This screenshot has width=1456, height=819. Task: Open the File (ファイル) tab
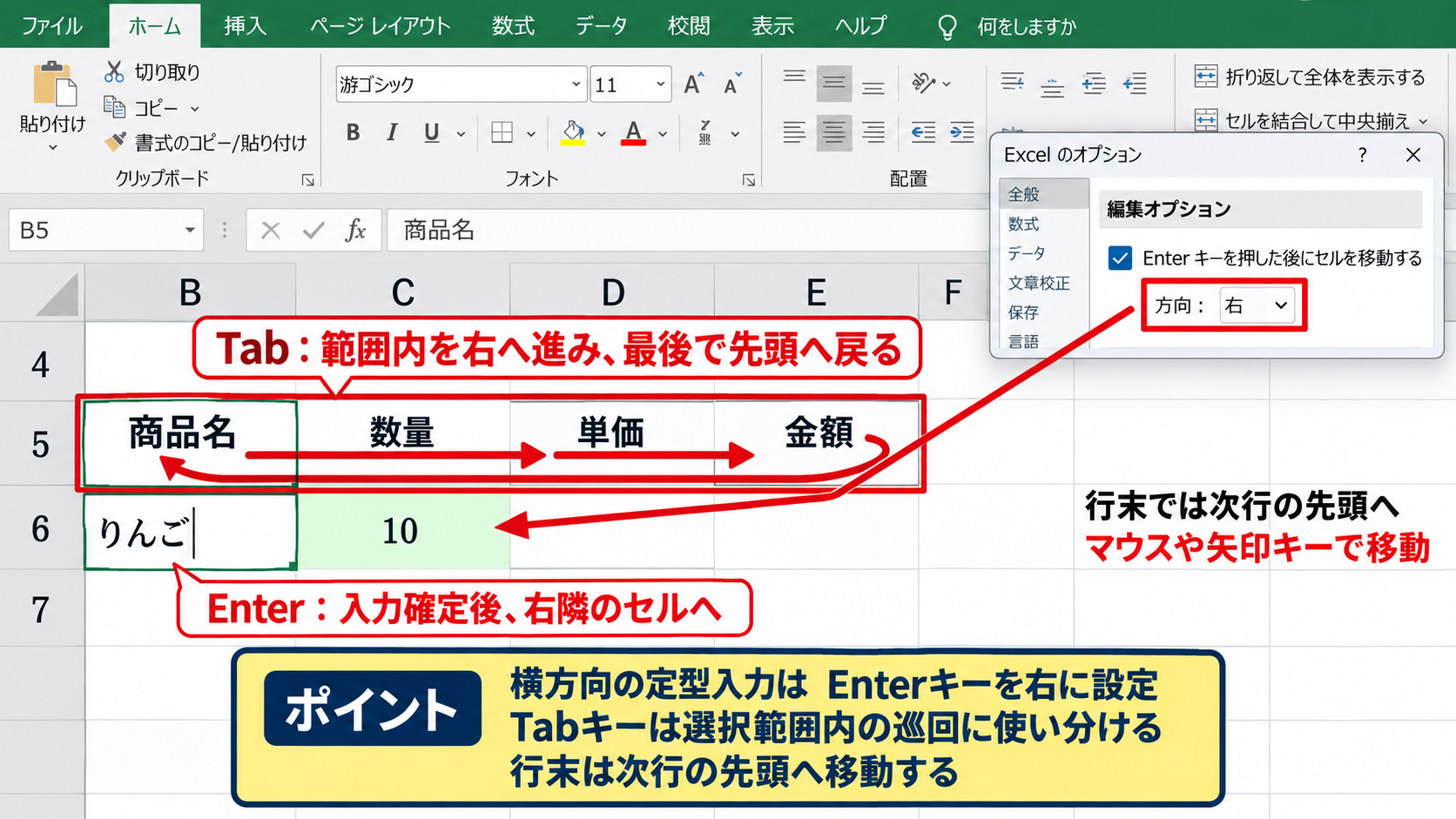(52, 26)
